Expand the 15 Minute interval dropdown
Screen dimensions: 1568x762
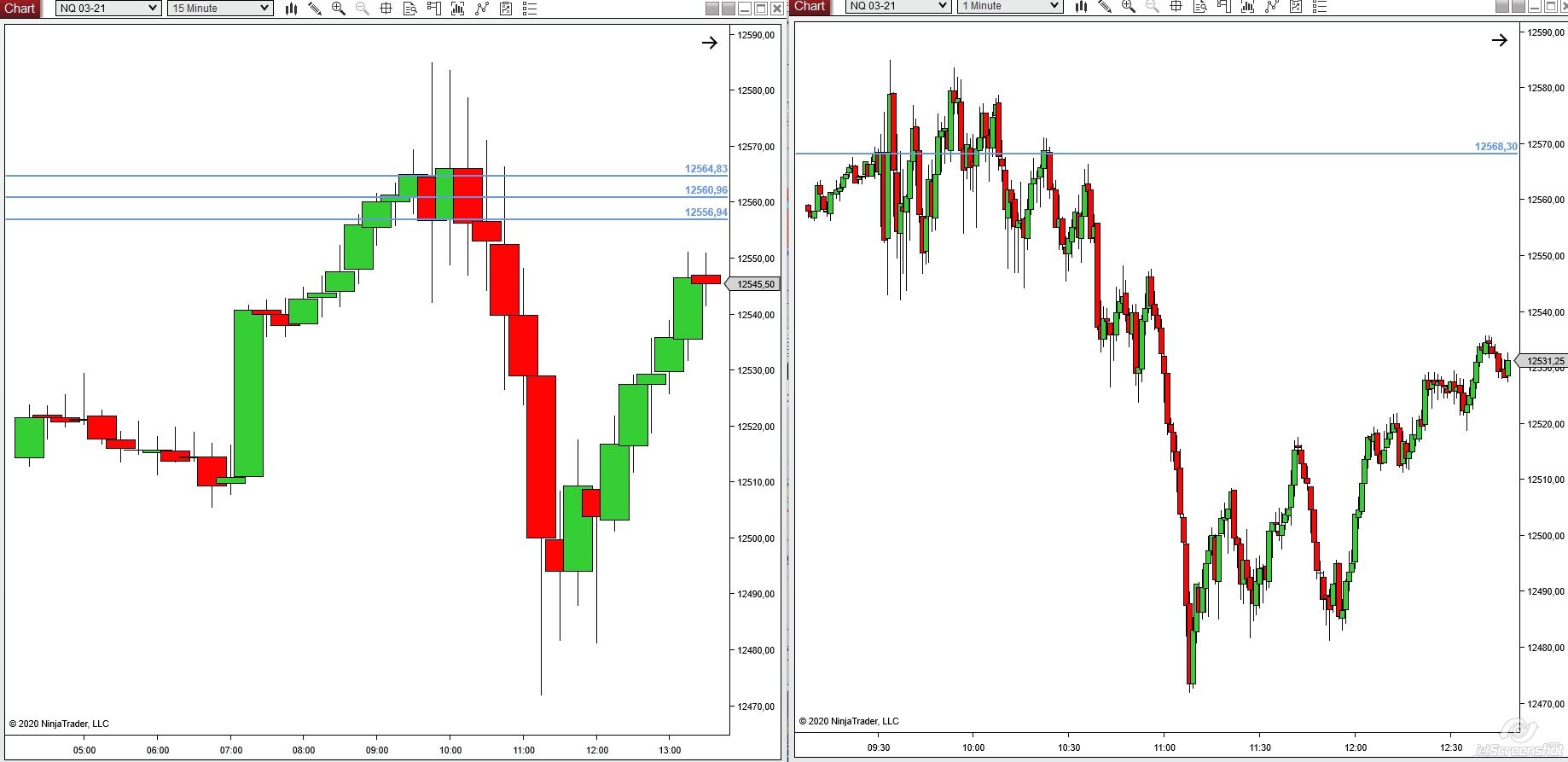click(x=220, y=9)
